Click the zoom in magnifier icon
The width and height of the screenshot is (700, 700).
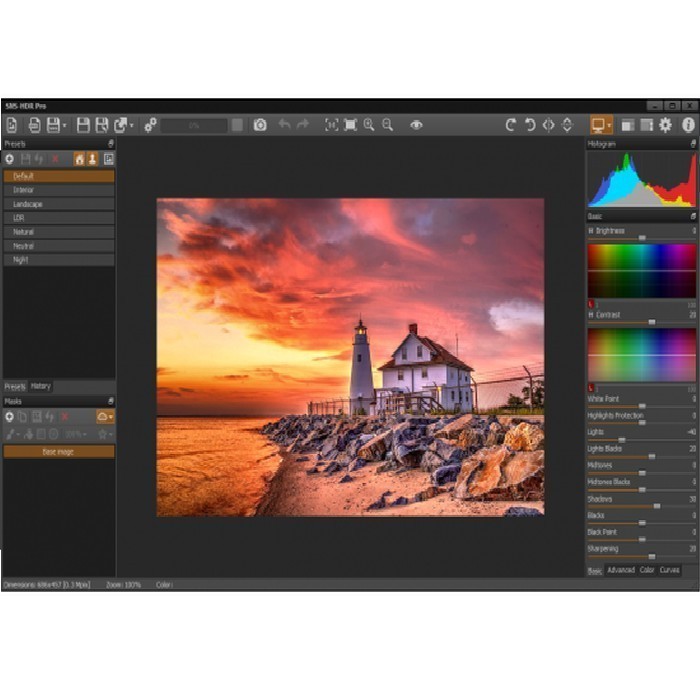tap(369, 125)
